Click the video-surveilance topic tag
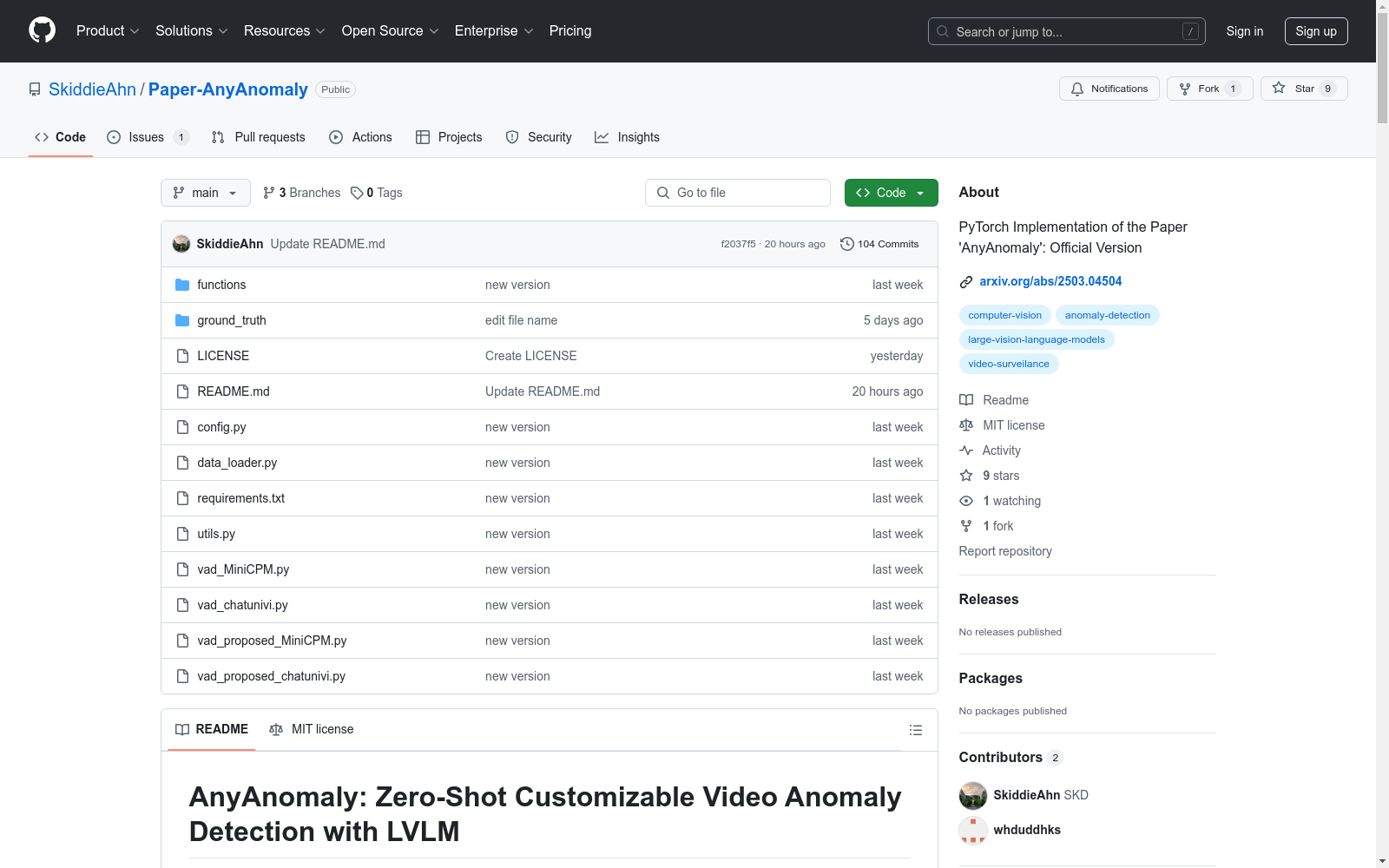 point(1009,364)
